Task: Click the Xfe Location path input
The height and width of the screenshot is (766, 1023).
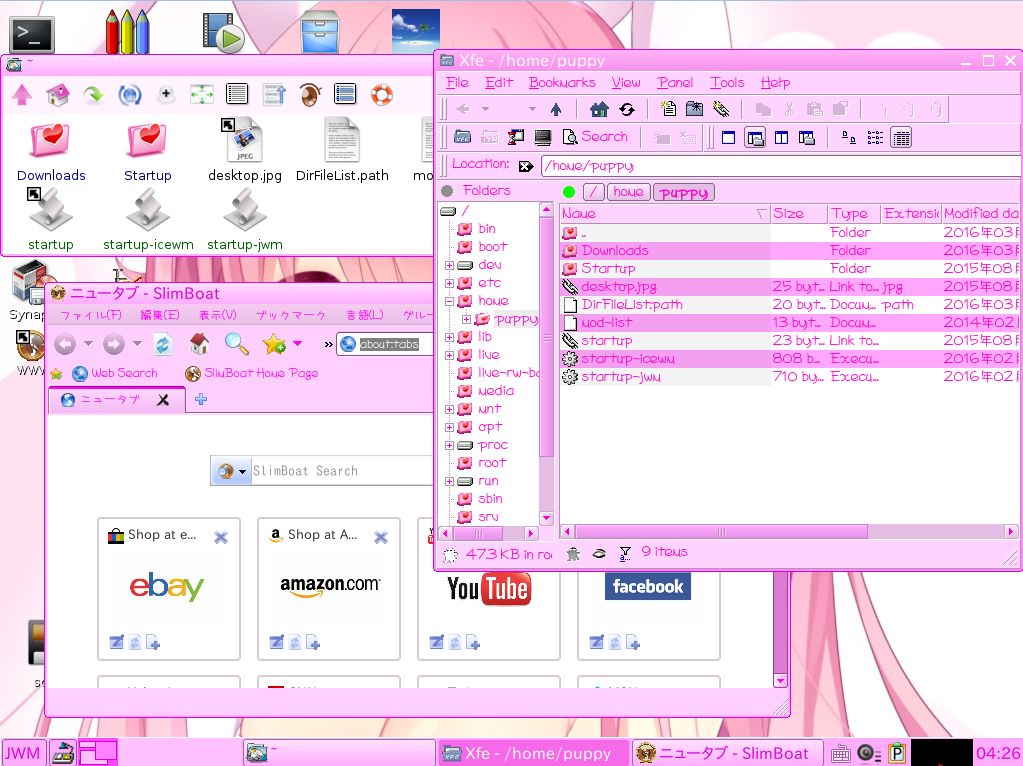Action: tap(781, 166)
